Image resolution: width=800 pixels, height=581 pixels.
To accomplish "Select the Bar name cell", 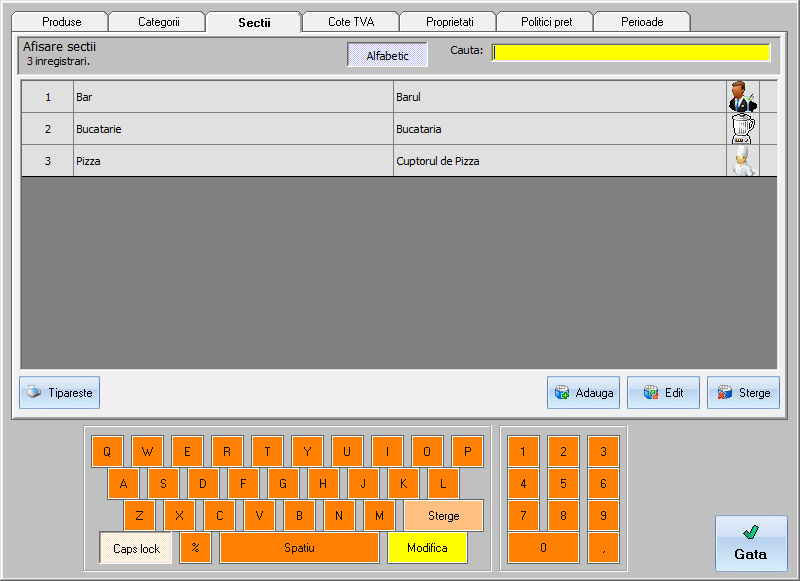I will click(233, 97).
